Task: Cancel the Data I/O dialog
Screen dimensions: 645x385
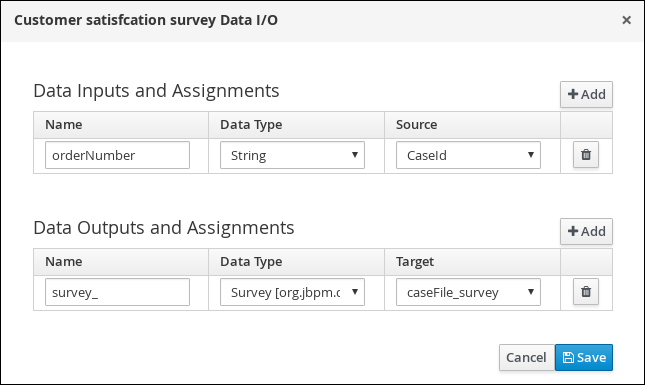Action: [527, 357]
